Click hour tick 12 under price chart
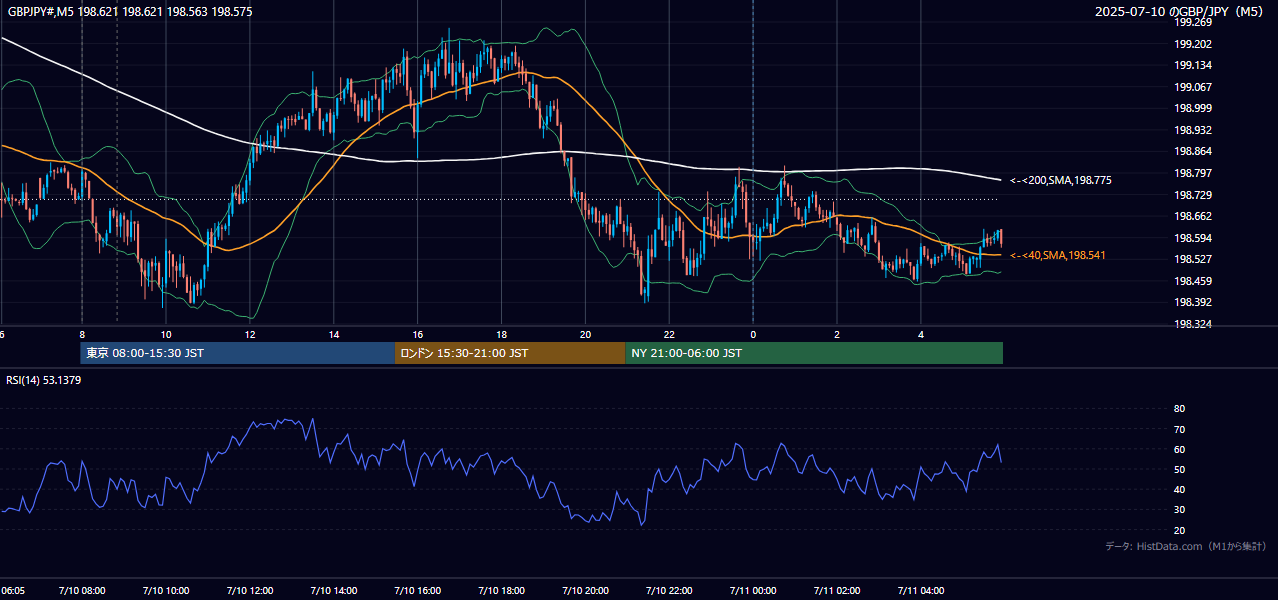This screenshot has height=600, width=1278. pyautogui.click(x=250, y=334)
